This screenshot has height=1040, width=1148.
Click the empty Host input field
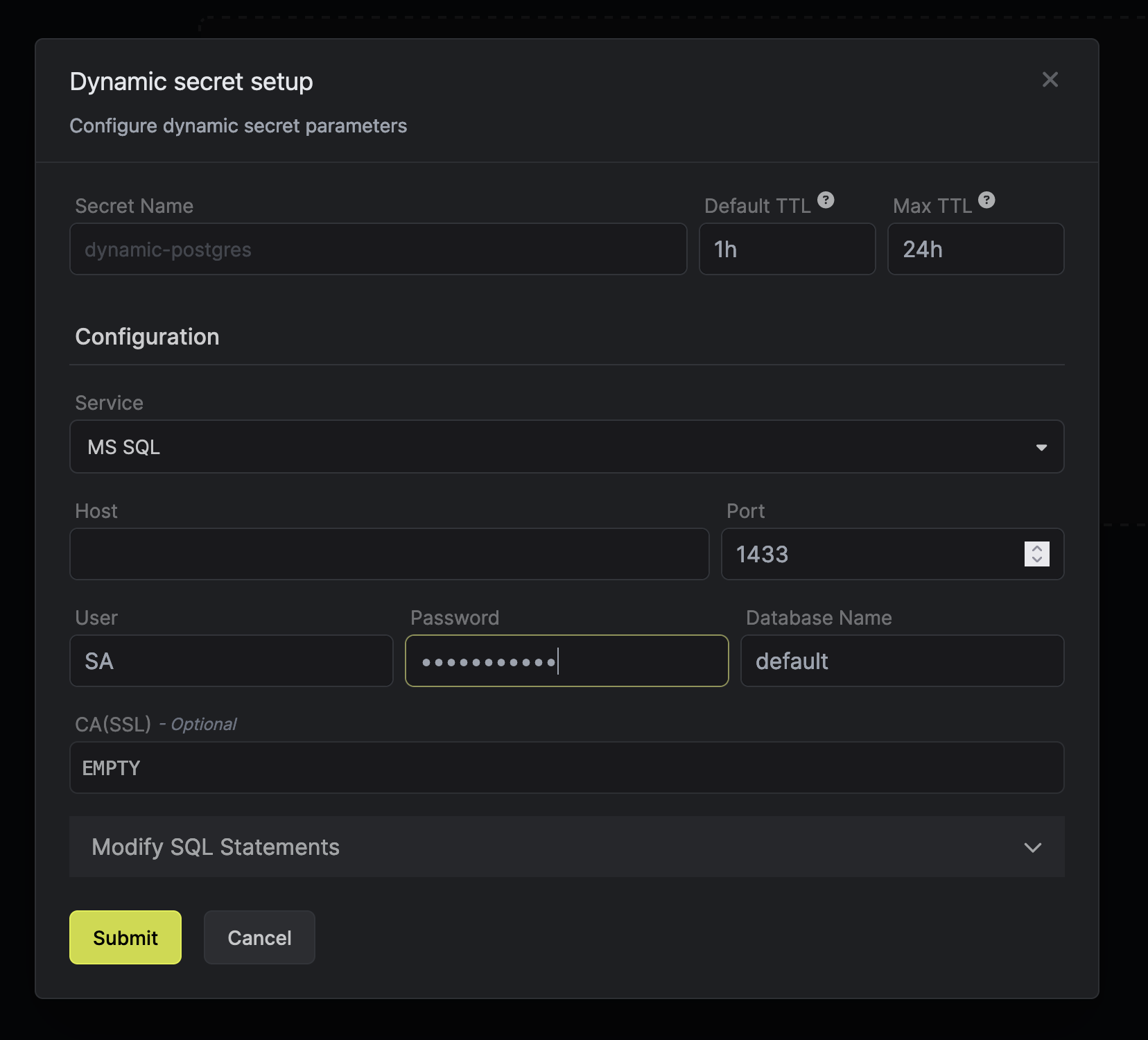390,554
